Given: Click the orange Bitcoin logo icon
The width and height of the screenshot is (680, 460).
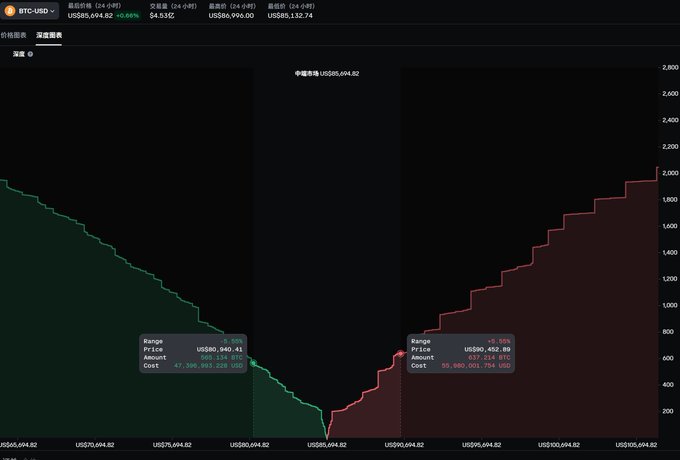Looking at the screenshot, I should pos(10,11).
